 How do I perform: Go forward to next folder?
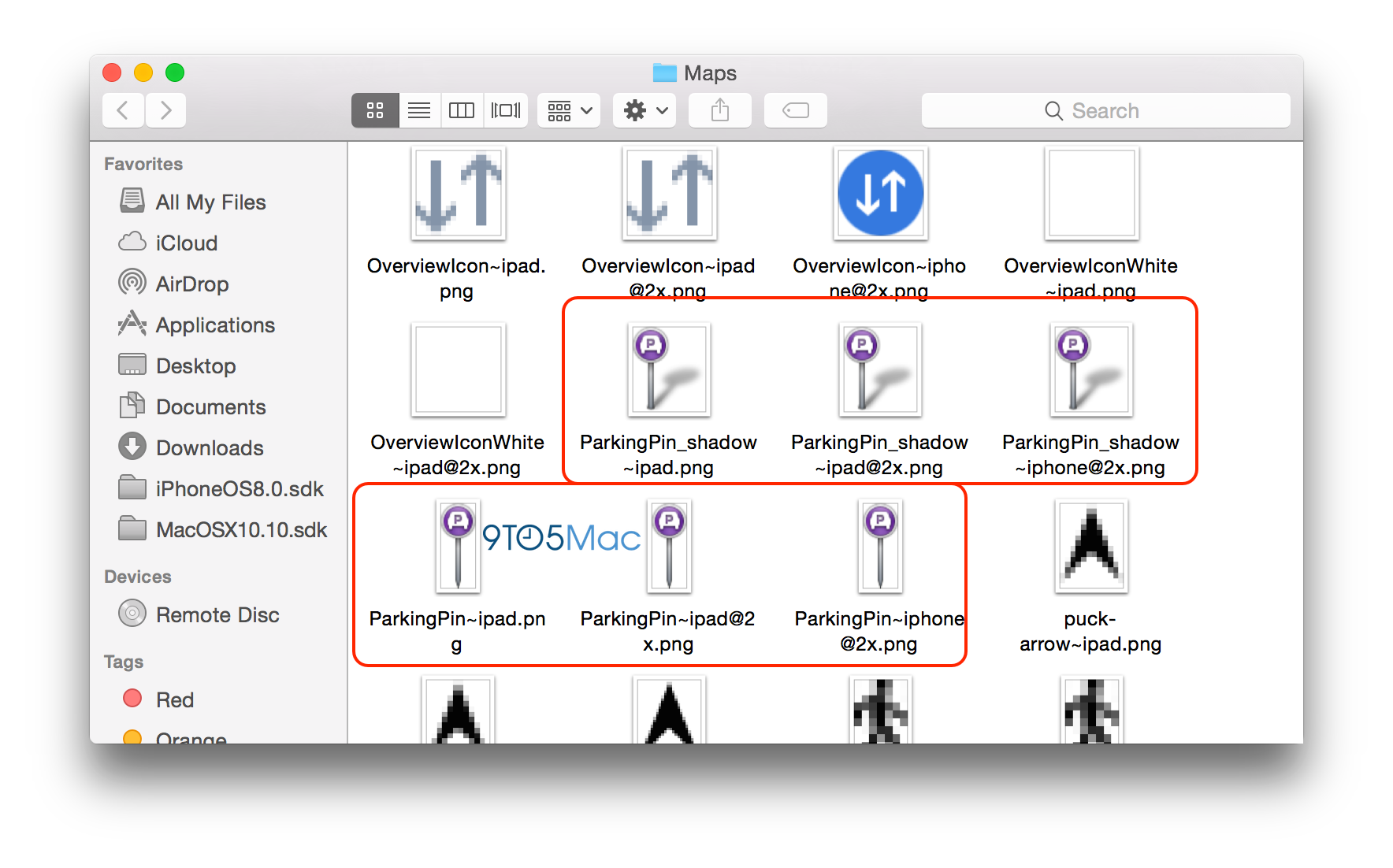coord(165,110)
